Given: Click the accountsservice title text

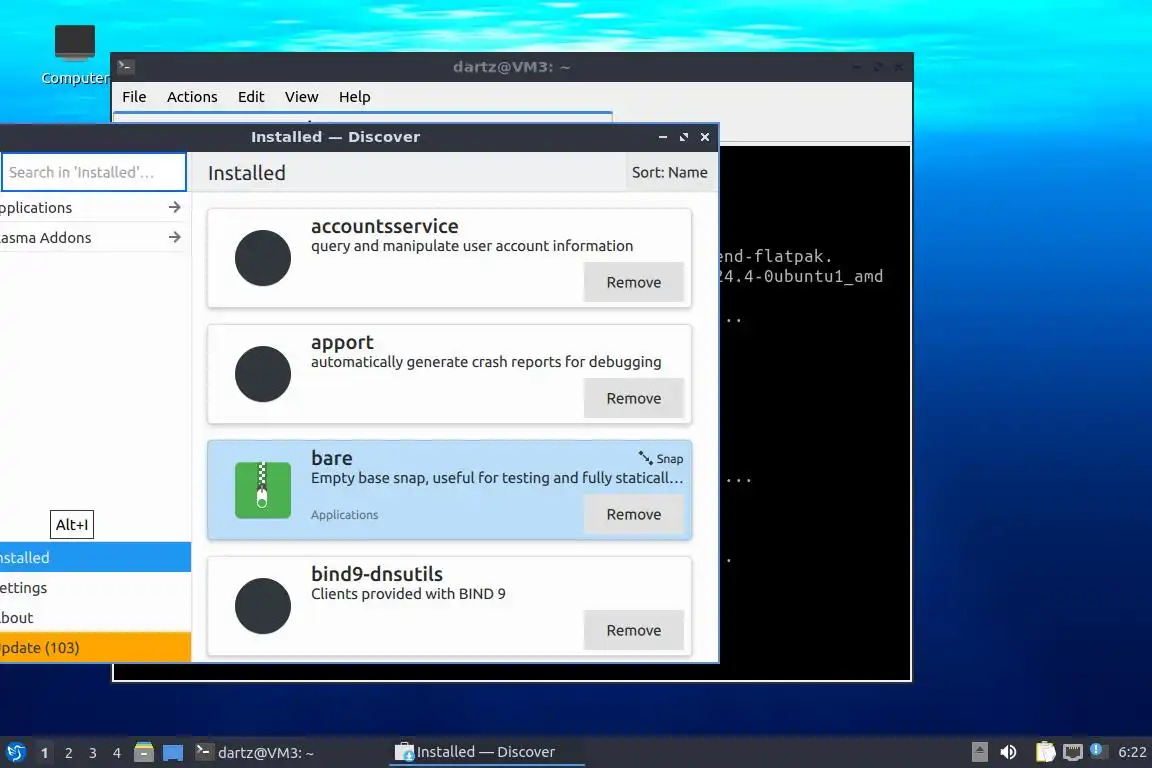Looking at the screenshot, I should 384,226.
